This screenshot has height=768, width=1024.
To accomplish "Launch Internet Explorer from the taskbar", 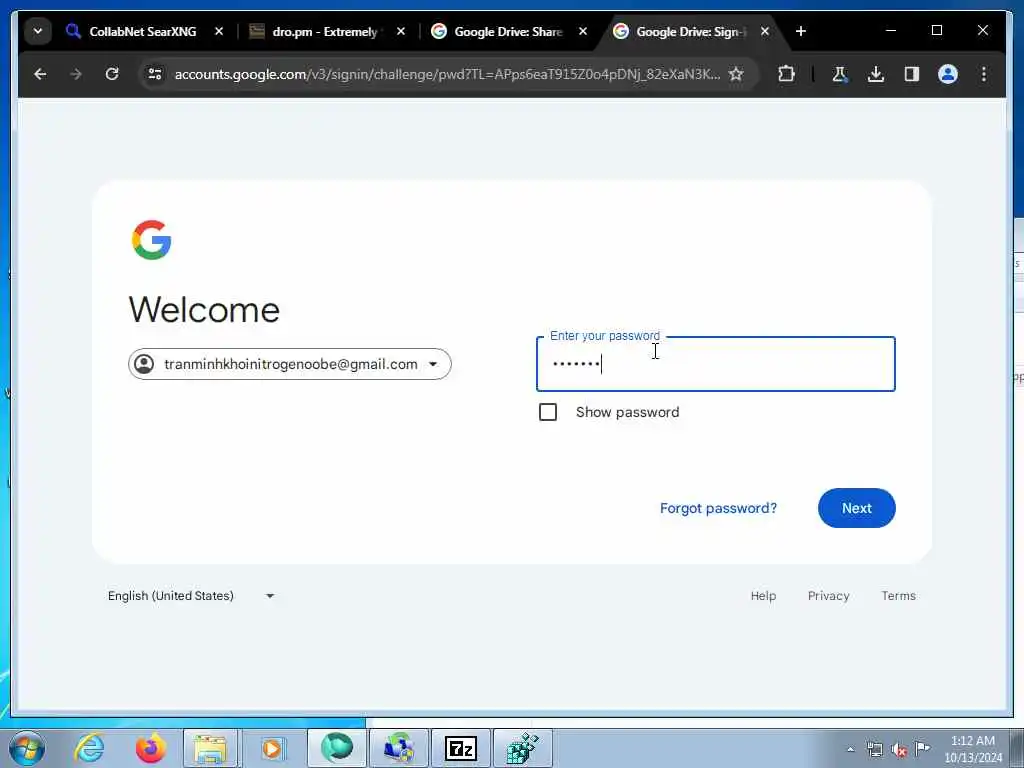I will click(x=89, y=748).
